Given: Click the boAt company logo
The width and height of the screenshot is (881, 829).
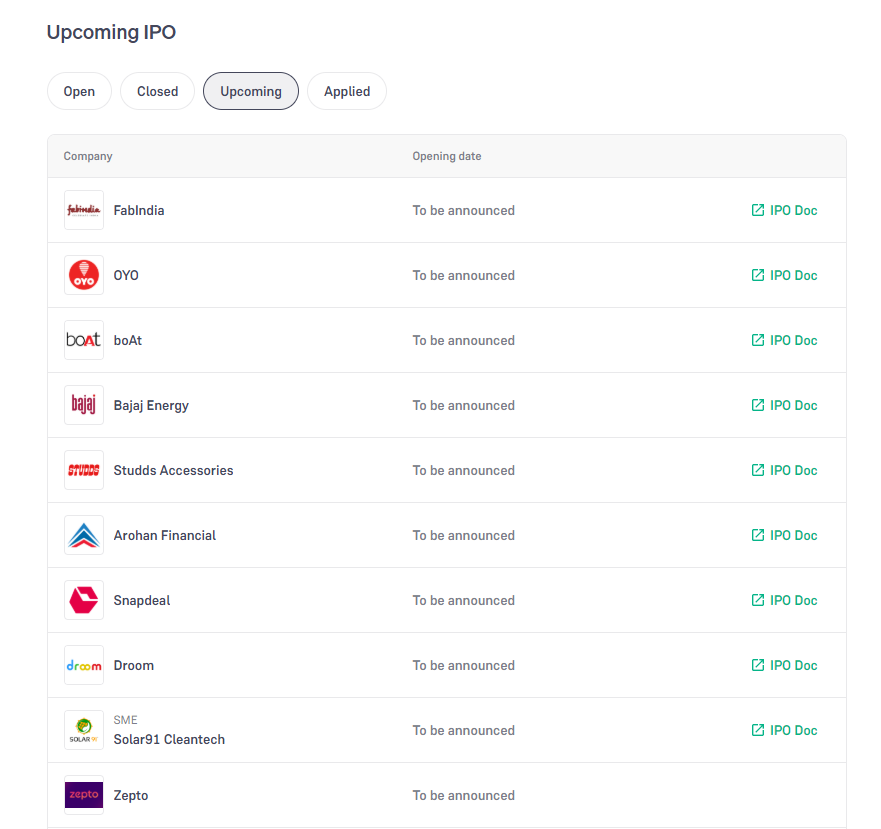Looking at the screenshot, I should (x=84, y=340).
